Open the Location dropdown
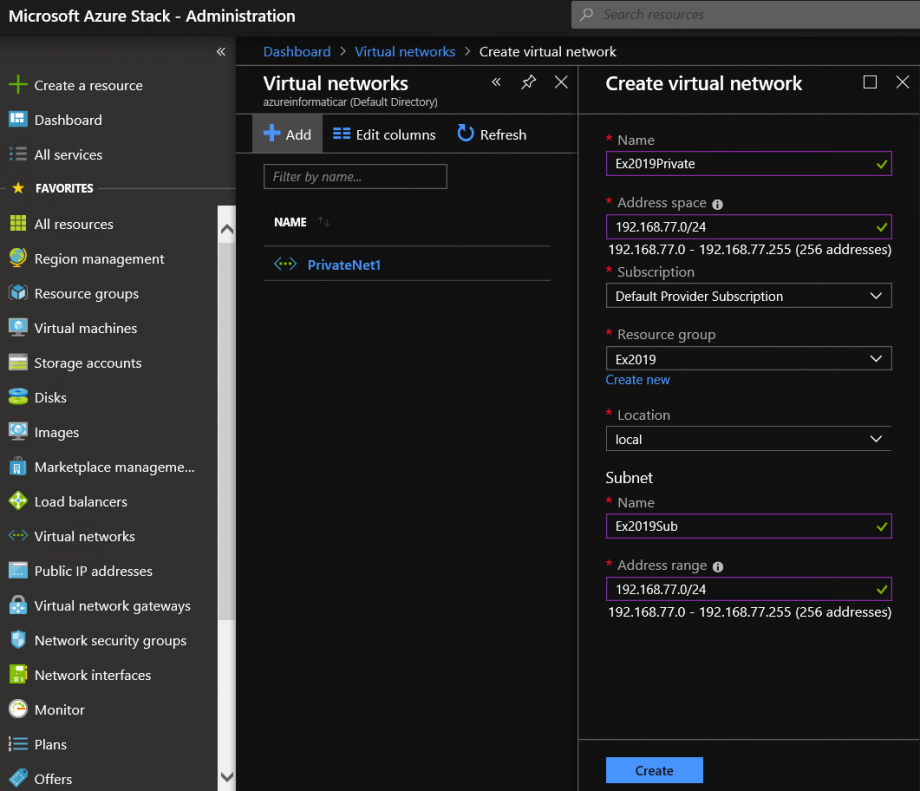920x791 pixels. pos(748,439)
